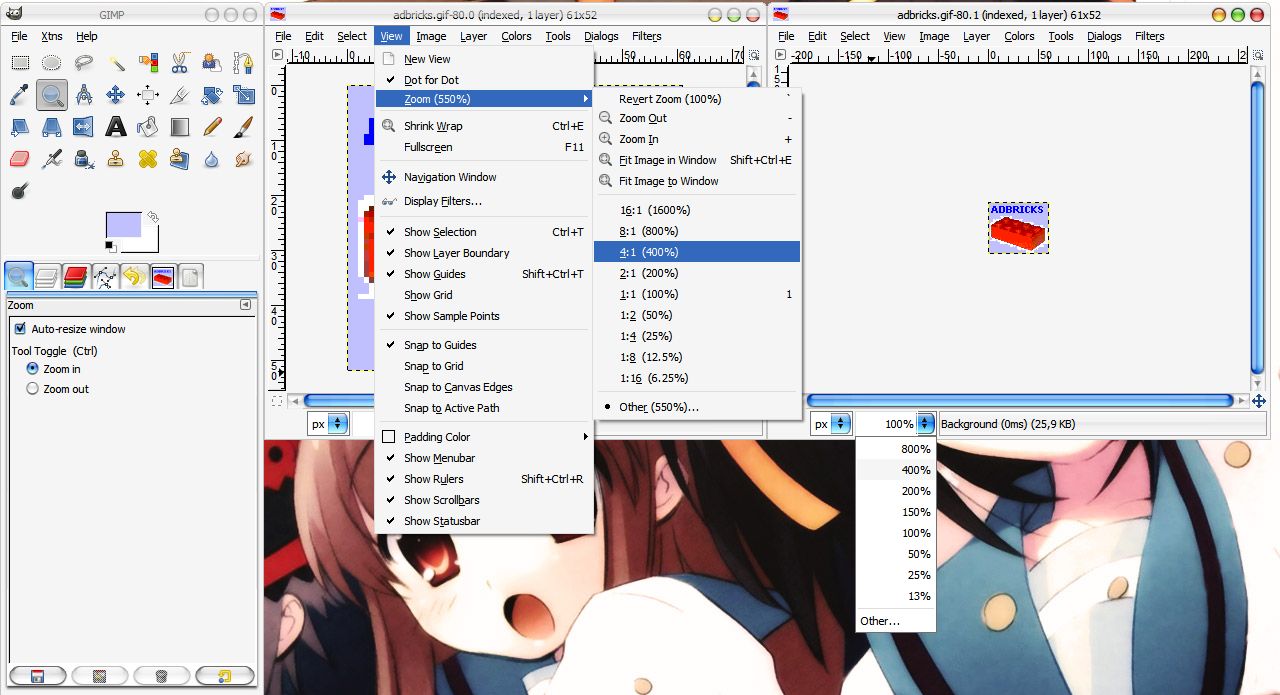This screenshot has width=1280, height=695.
Task: Choose 800% from zoom dropdown list
Action: [896, 449]
